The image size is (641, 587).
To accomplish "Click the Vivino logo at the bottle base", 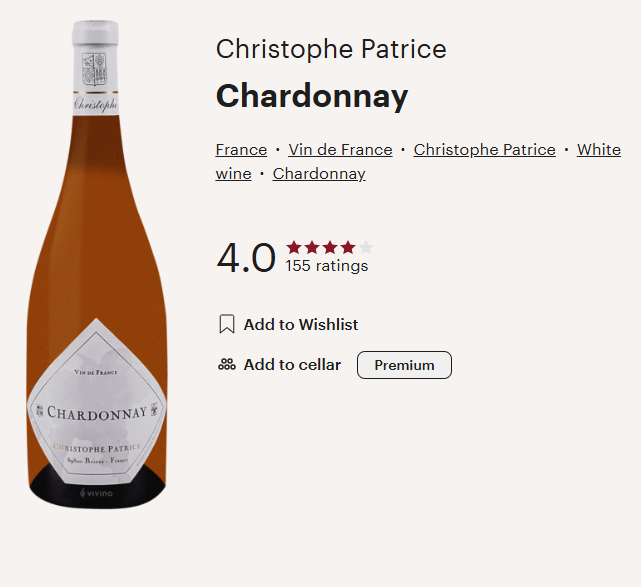I will (97, 493).
